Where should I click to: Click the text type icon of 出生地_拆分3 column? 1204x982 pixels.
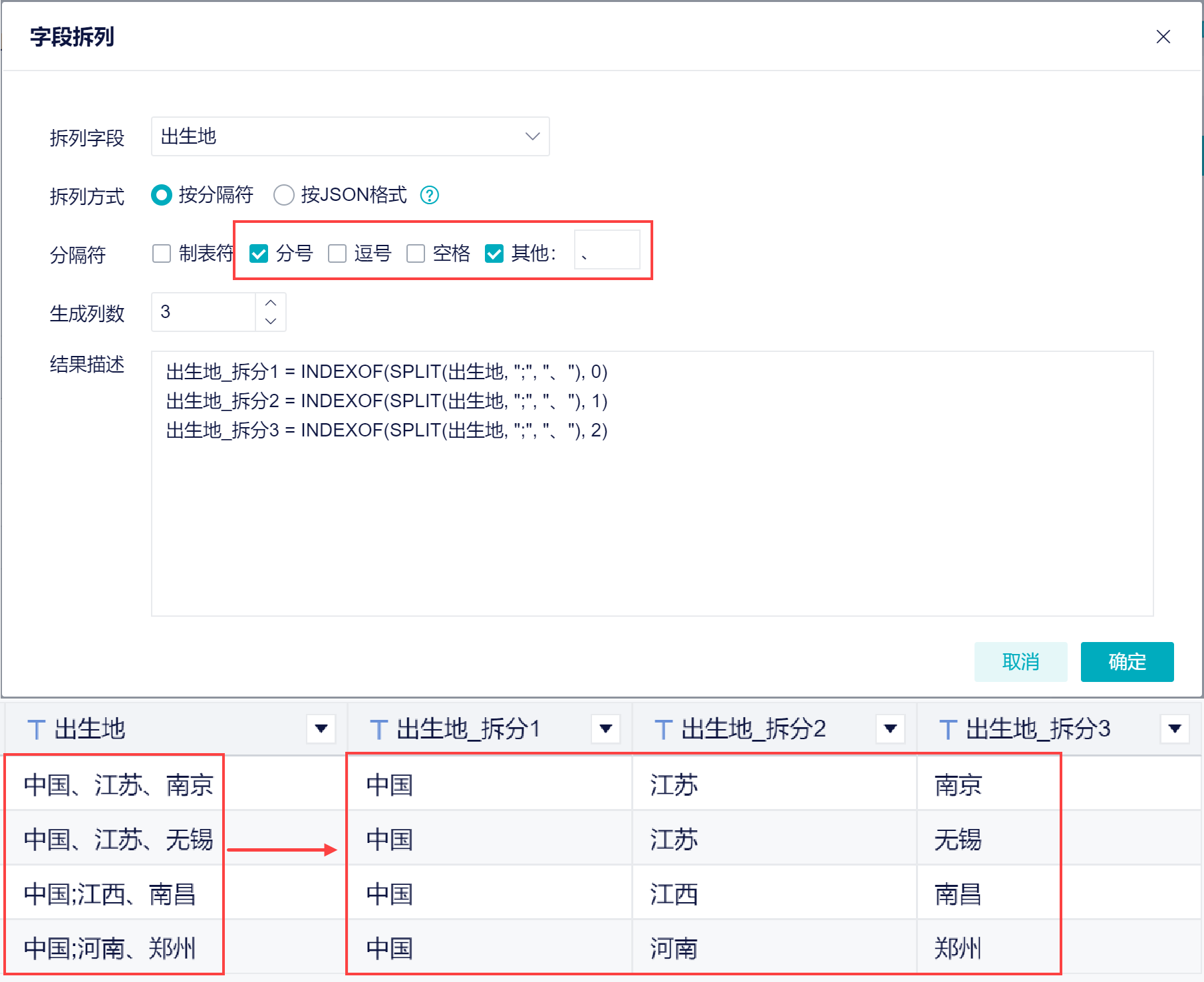pos(948,729)
